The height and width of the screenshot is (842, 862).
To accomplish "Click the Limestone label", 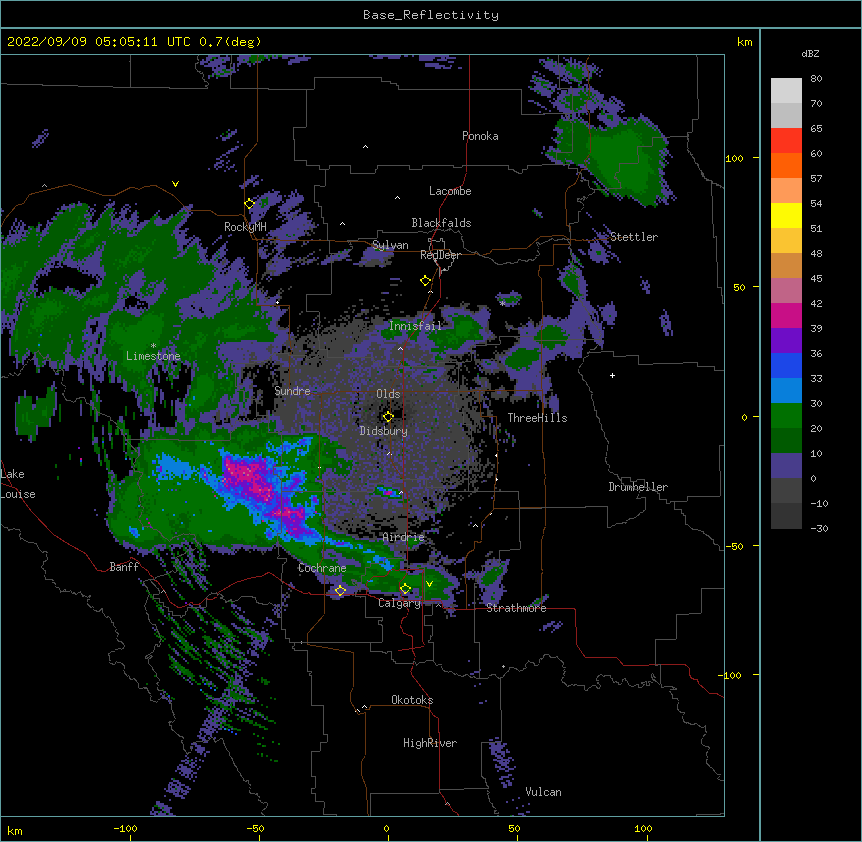I will (153, 356).
